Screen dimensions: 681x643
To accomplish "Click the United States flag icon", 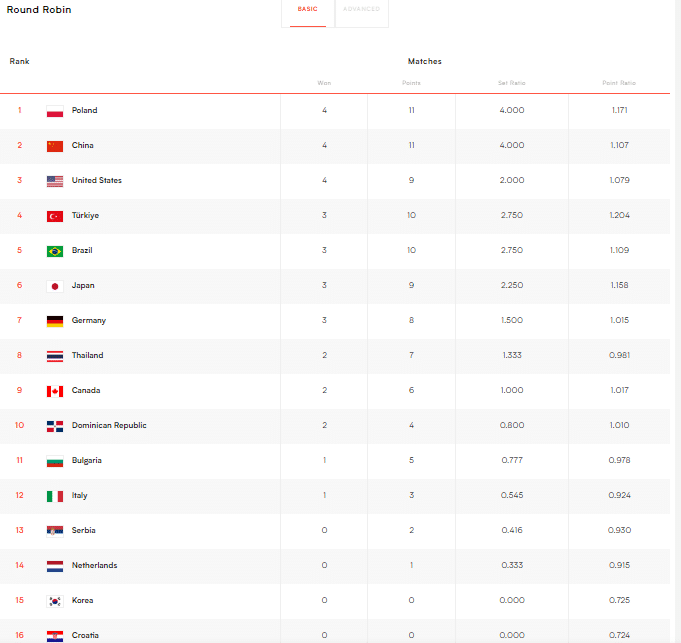I will point(55,181).
